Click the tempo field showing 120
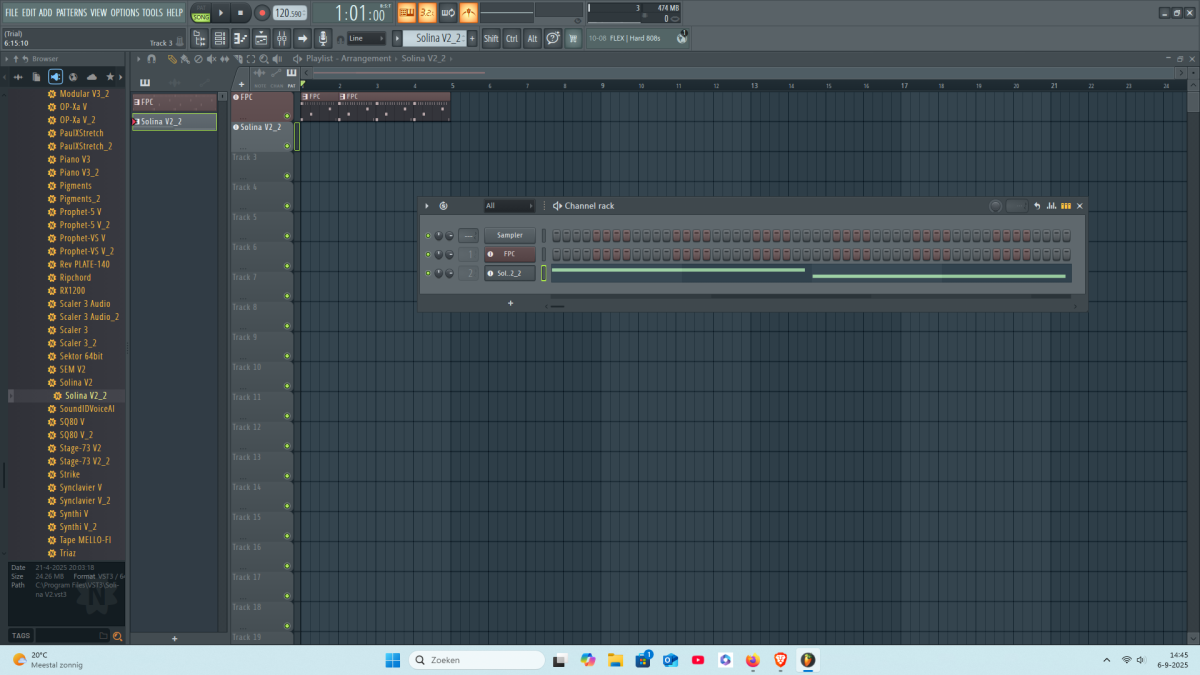Image resolution: width=1200 pixels, height=675 pixels. pyautogui.click(x=289, y=13)
